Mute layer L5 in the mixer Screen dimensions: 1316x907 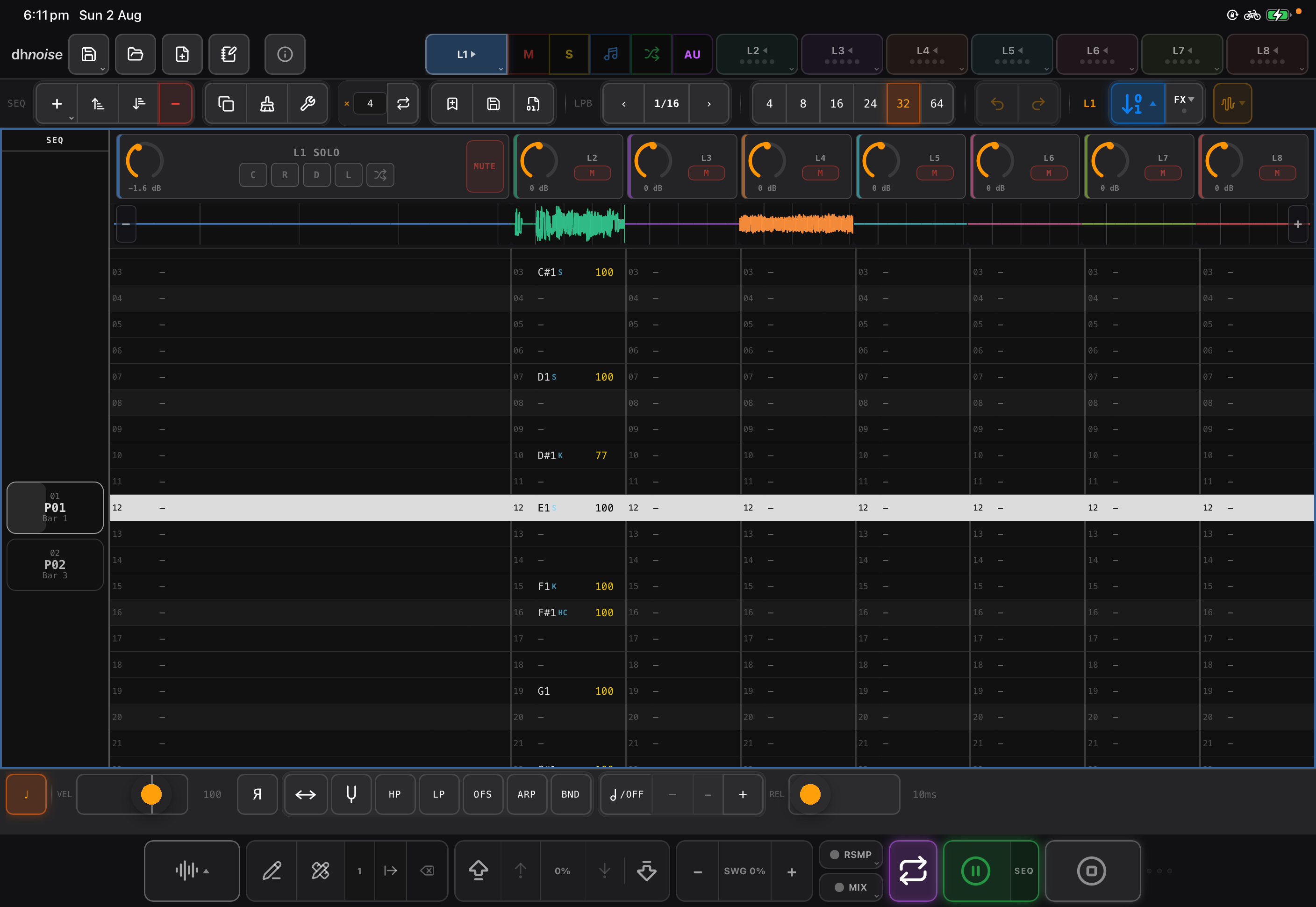coord(934,173)
